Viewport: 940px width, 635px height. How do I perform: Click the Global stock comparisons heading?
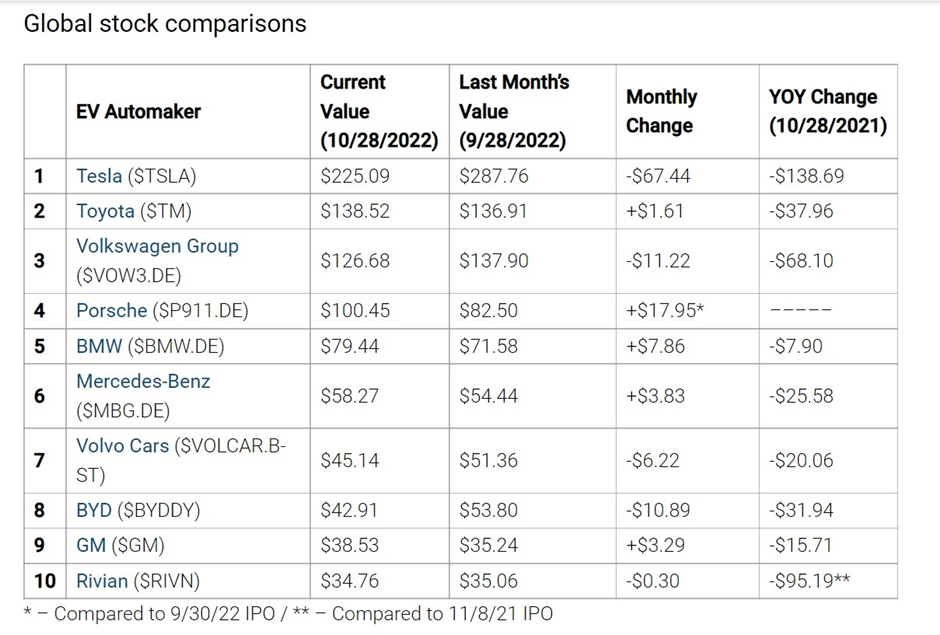(x=165, y=24)
